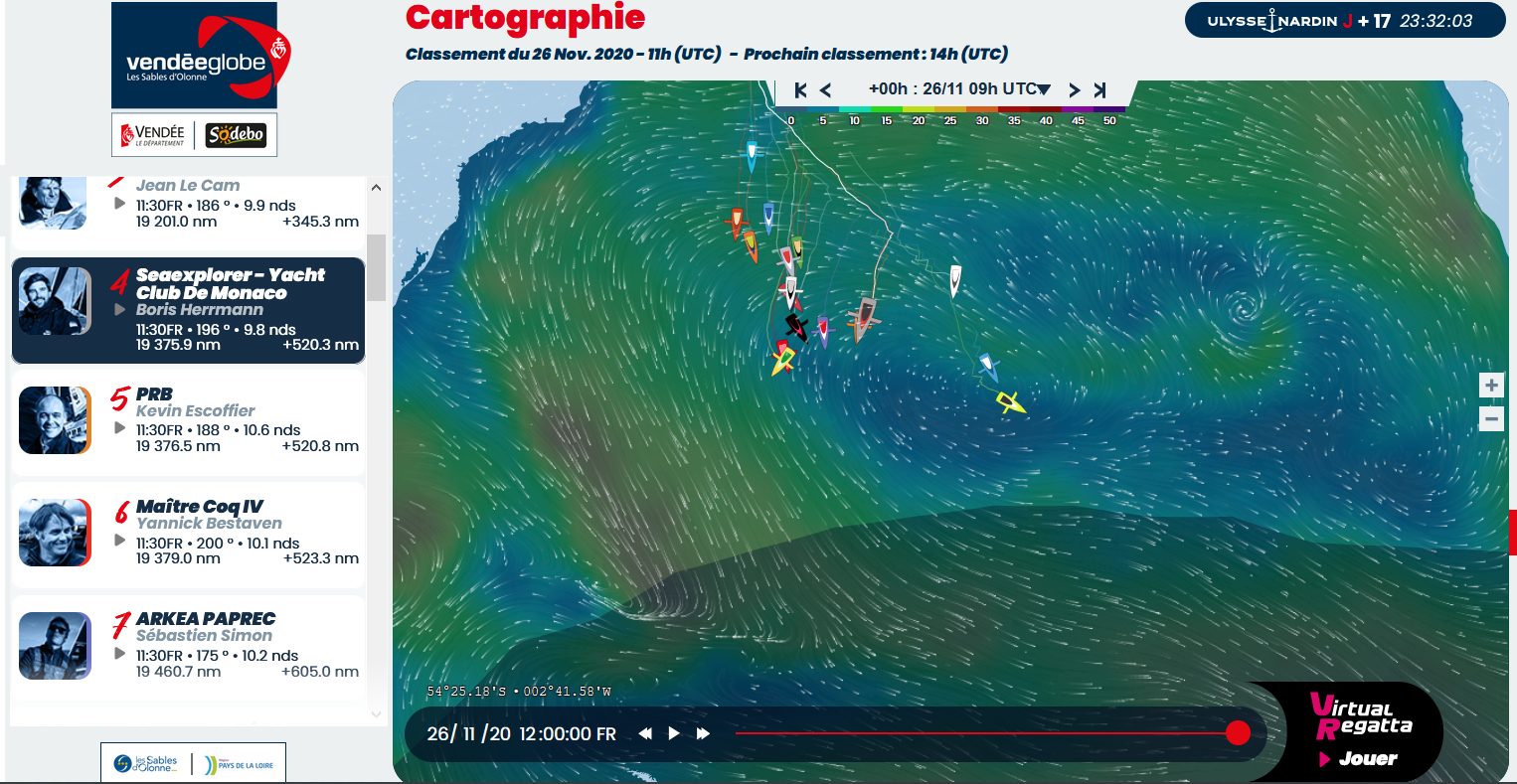
Task: Click the triangle arrow in PRB's row
Action: (120, 428)
